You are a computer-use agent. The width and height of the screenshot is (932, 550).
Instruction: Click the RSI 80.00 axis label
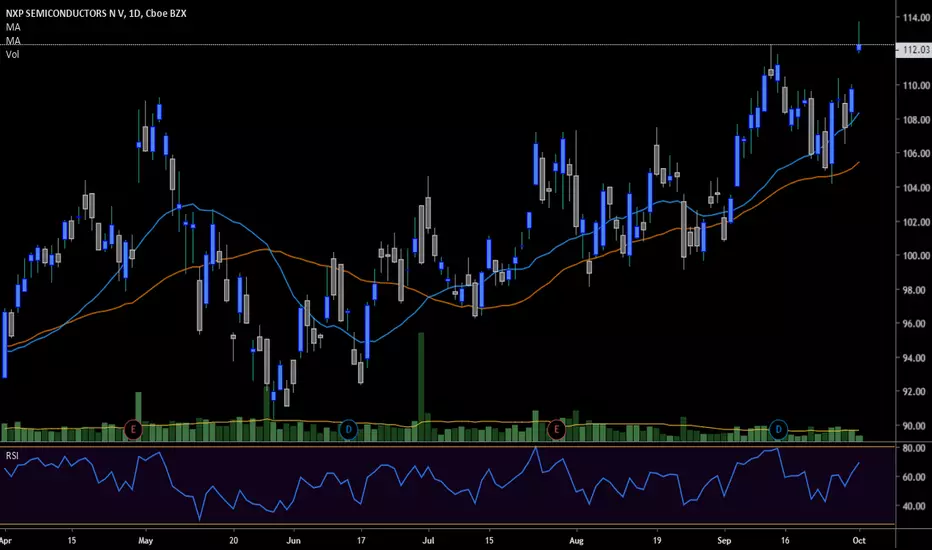914,448
